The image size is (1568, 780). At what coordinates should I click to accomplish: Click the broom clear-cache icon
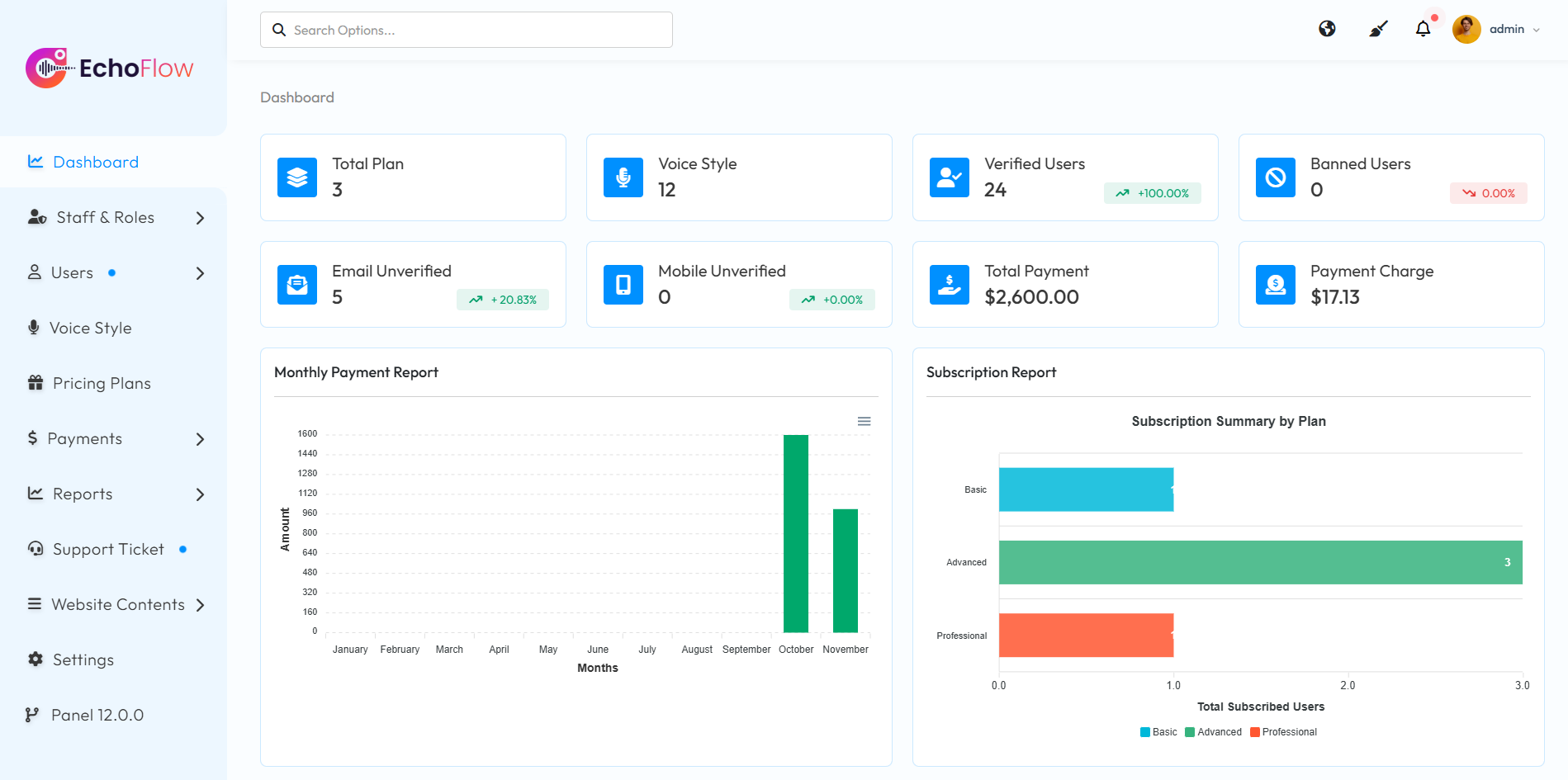click(x=1378, y=29)
